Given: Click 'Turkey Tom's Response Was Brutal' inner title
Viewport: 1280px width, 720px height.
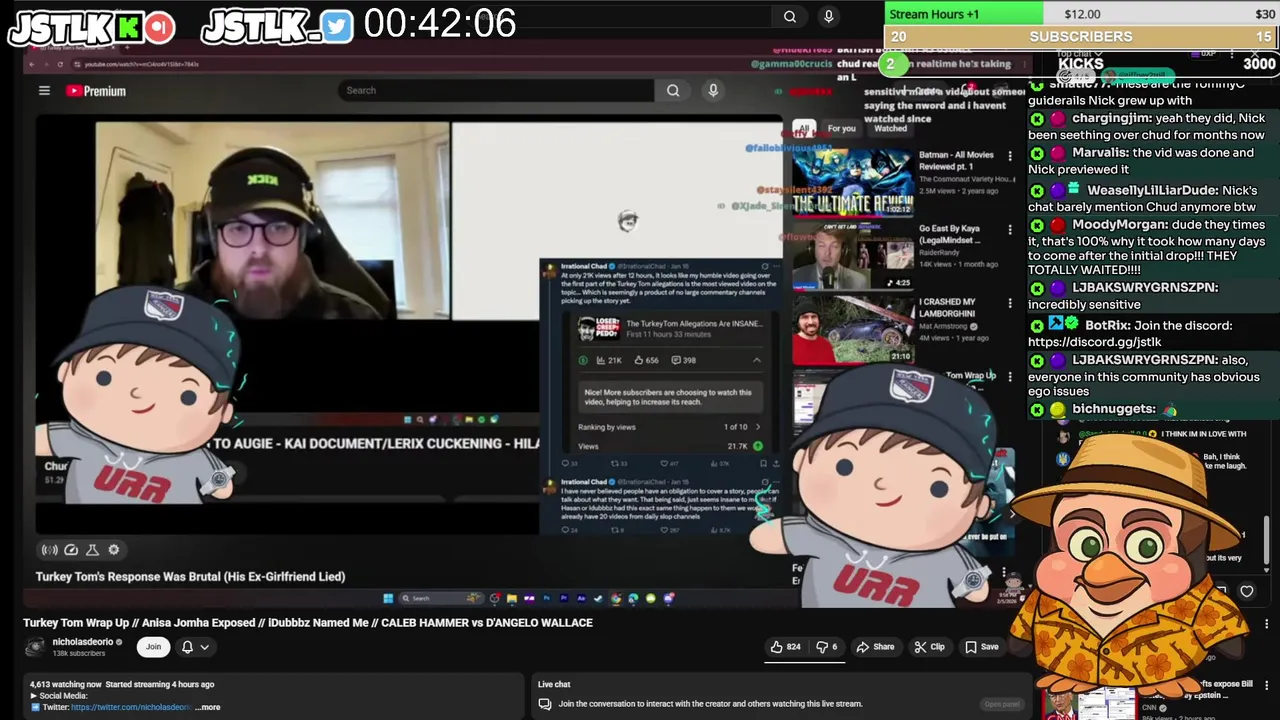Looking at the screenshot, I should 190,577.
